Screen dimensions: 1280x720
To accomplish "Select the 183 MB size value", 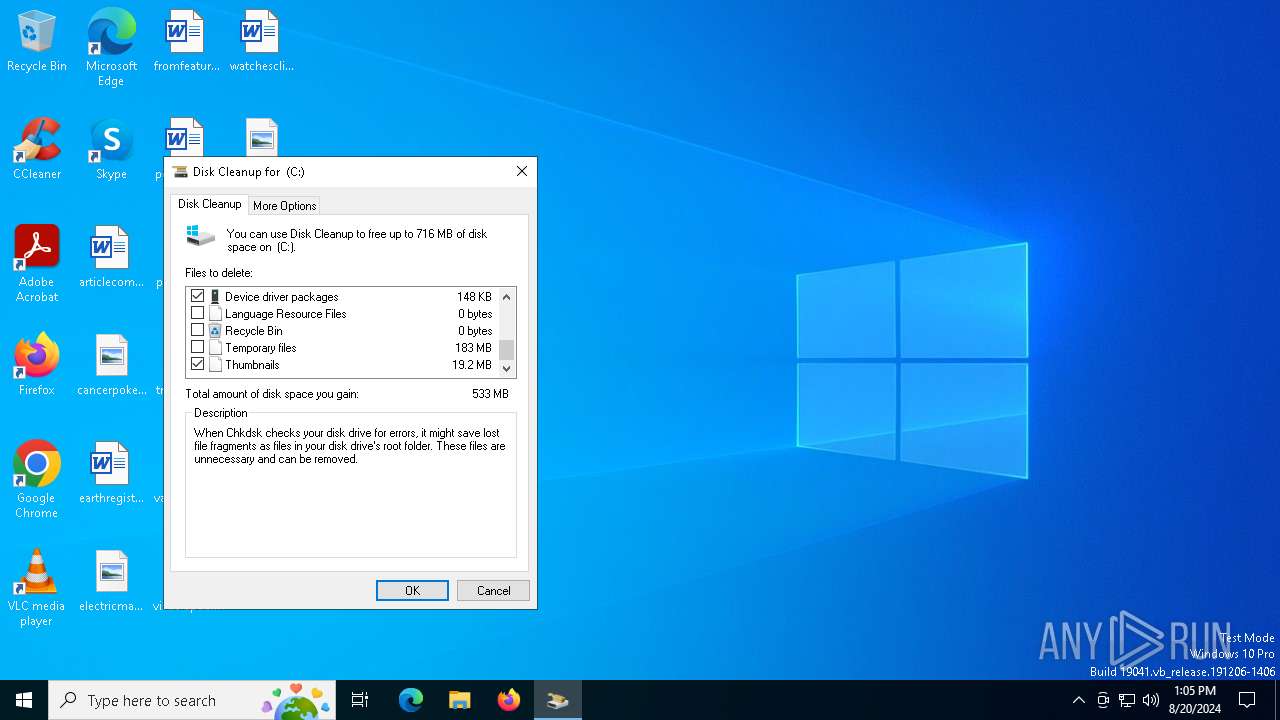I will point(473,348).
